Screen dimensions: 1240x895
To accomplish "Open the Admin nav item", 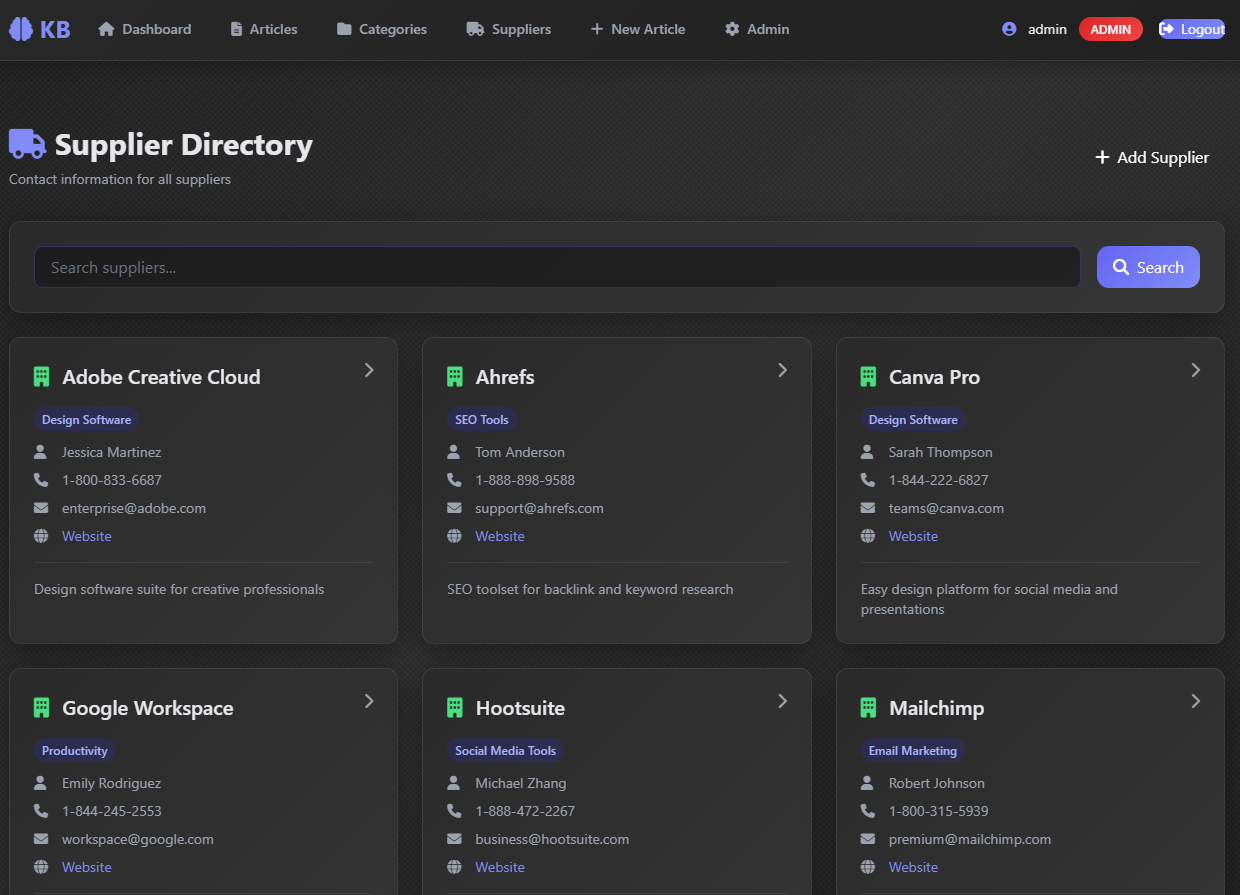I will [757, 29].
